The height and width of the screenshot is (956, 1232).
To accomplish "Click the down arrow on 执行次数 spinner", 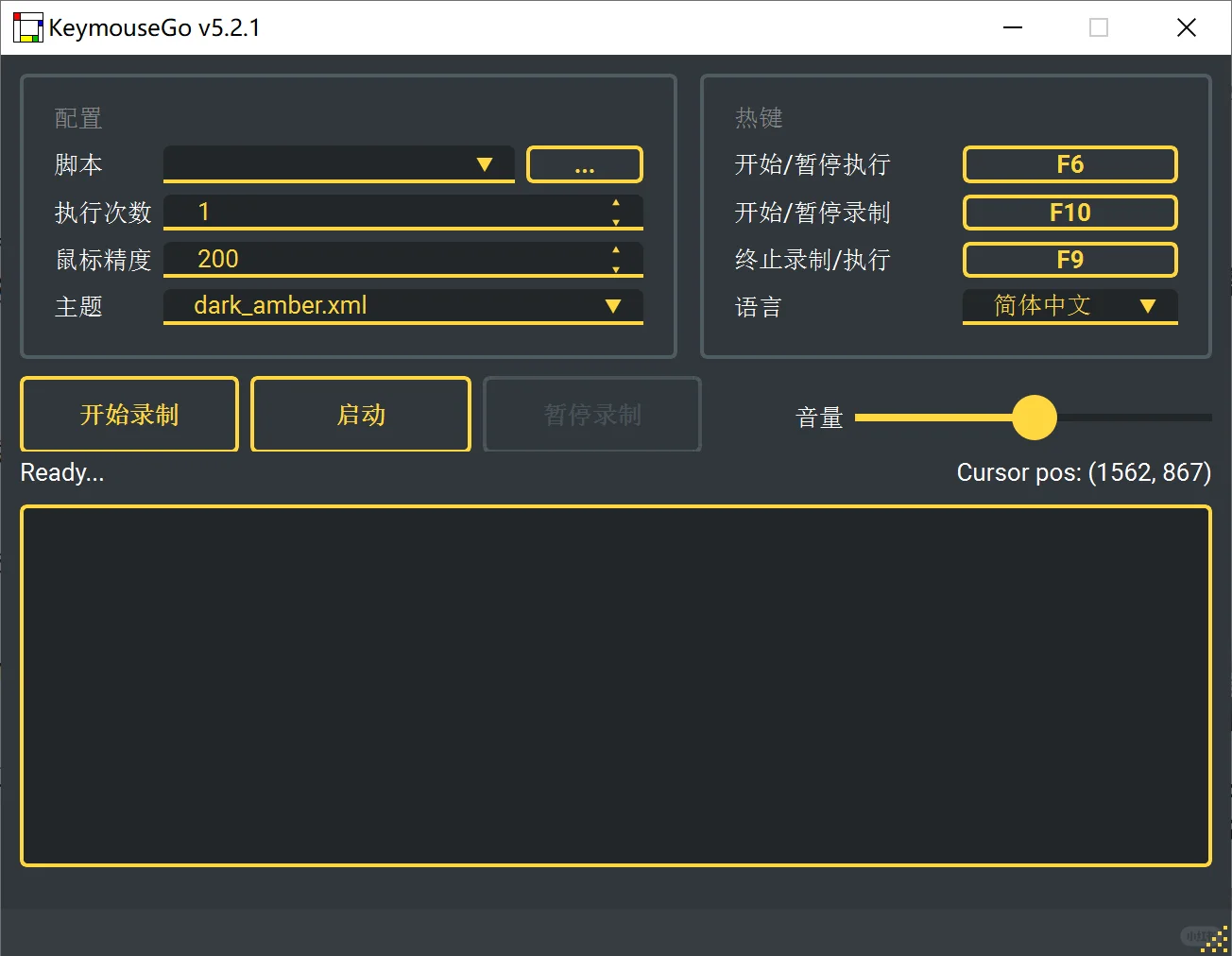I will (x=617, y=222).
